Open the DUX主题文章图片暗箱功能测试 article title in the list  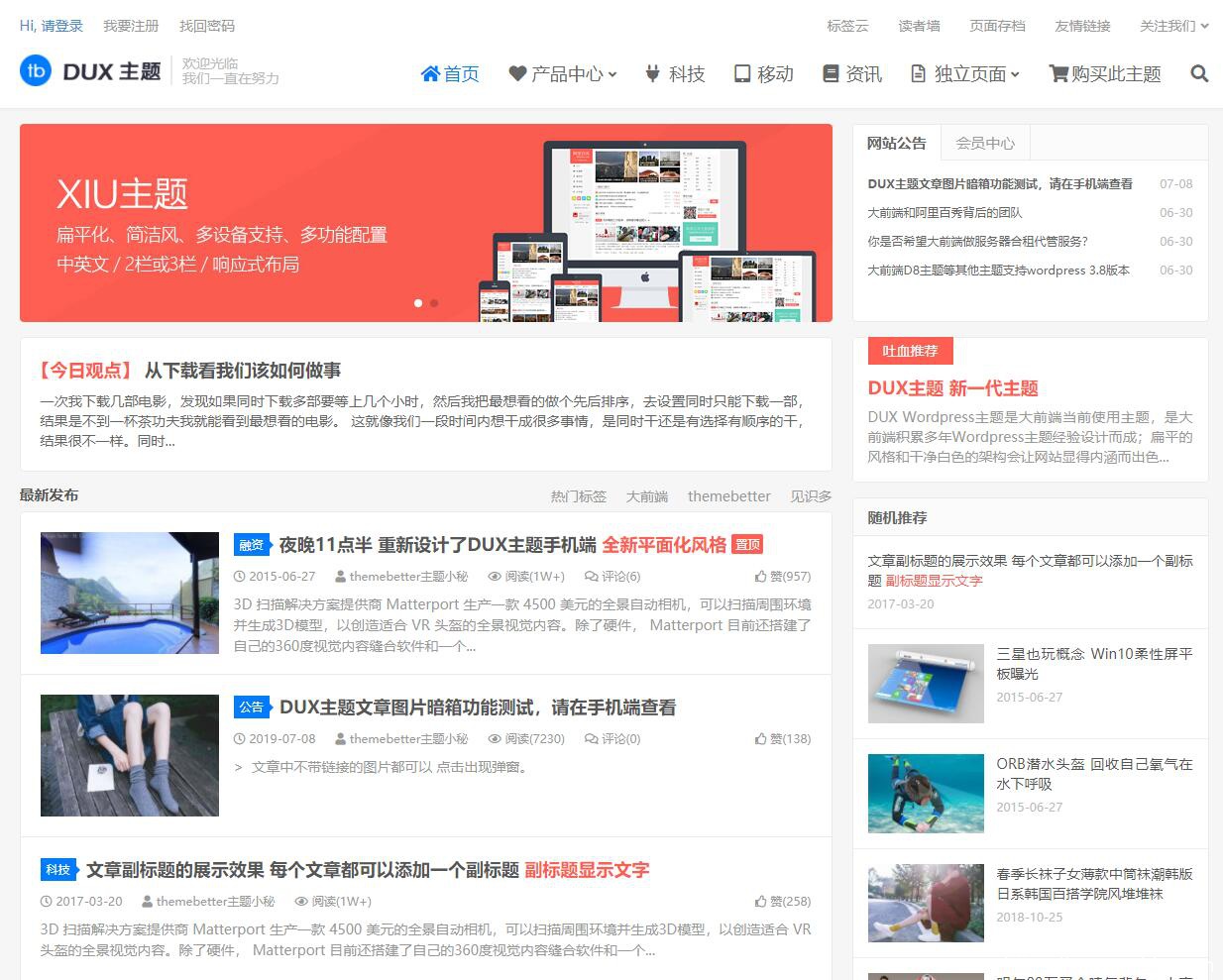[478, 708]
